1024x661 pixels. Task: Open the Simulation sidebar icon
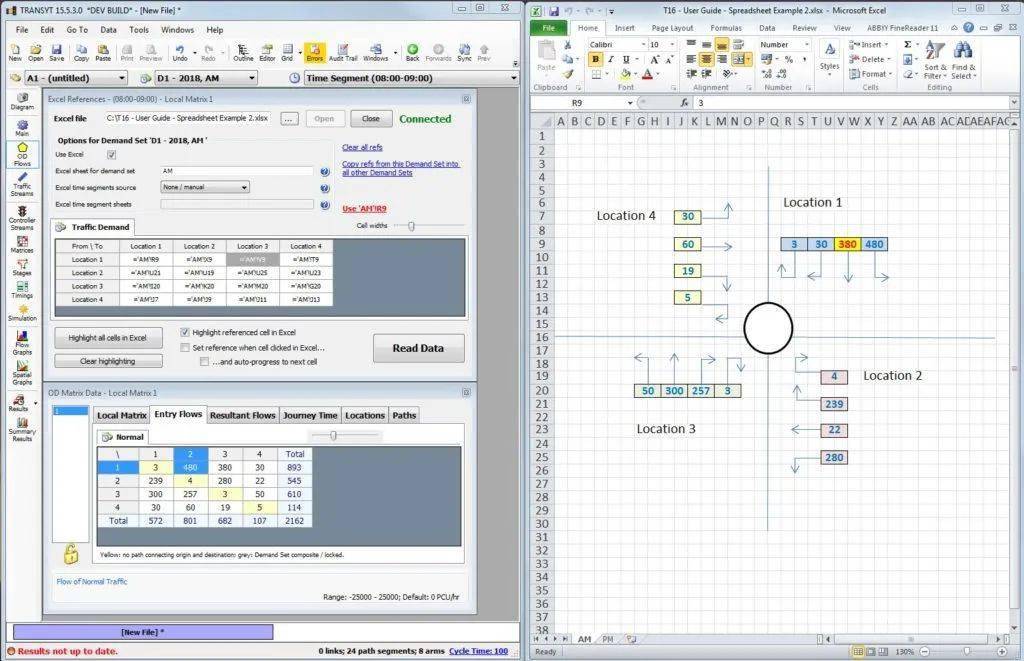pos(22,309)
